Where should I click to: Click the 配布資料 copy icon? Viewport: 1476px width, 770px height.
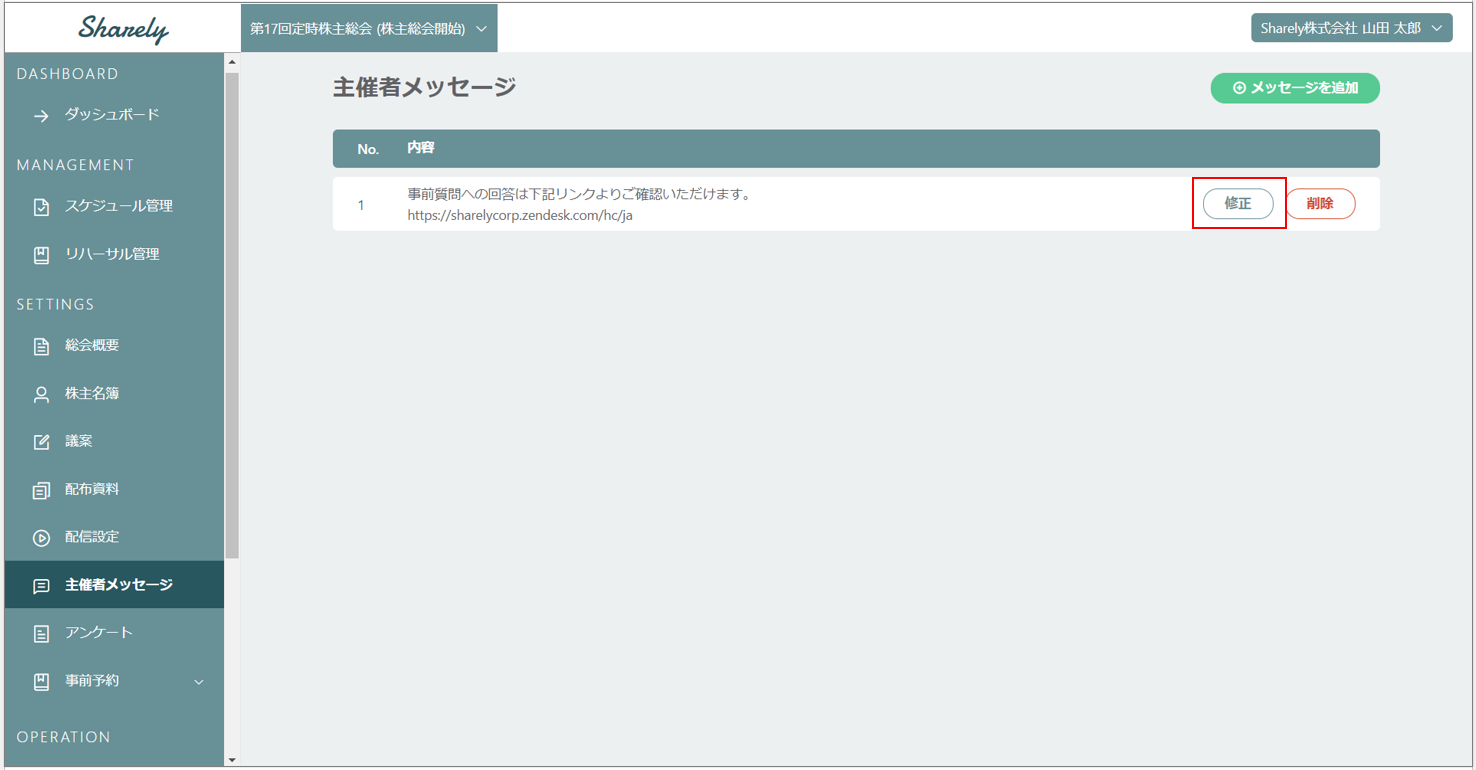point(41,490)
